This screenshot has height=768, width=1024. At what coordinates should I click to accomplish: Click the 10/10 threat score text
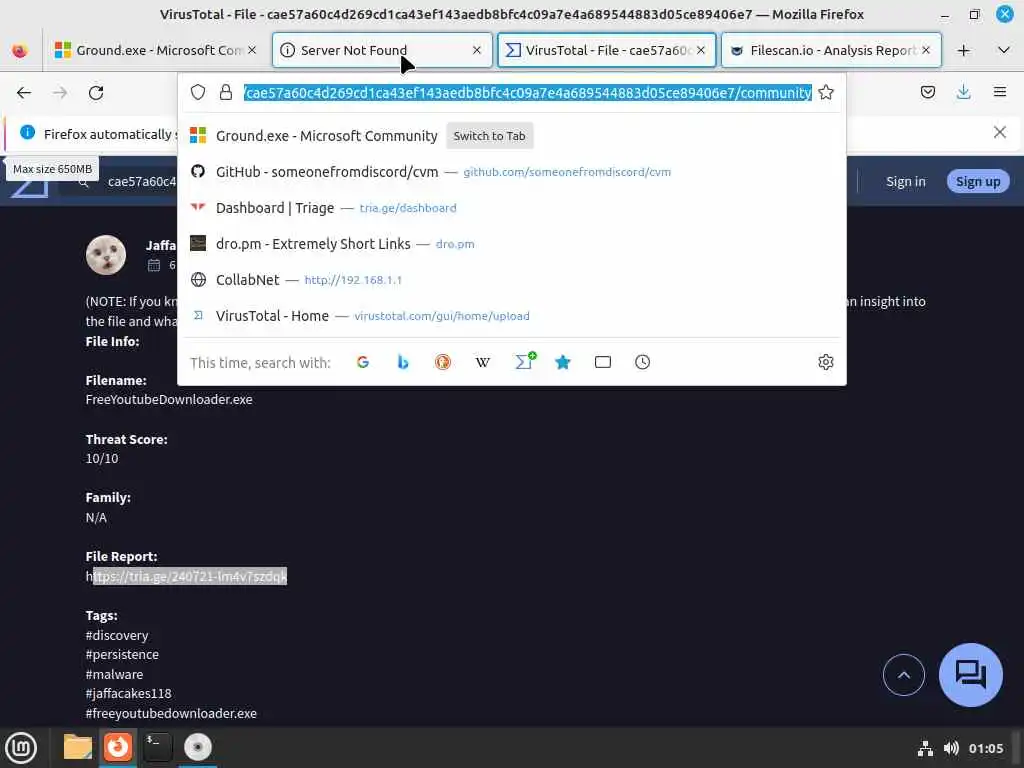102,458
